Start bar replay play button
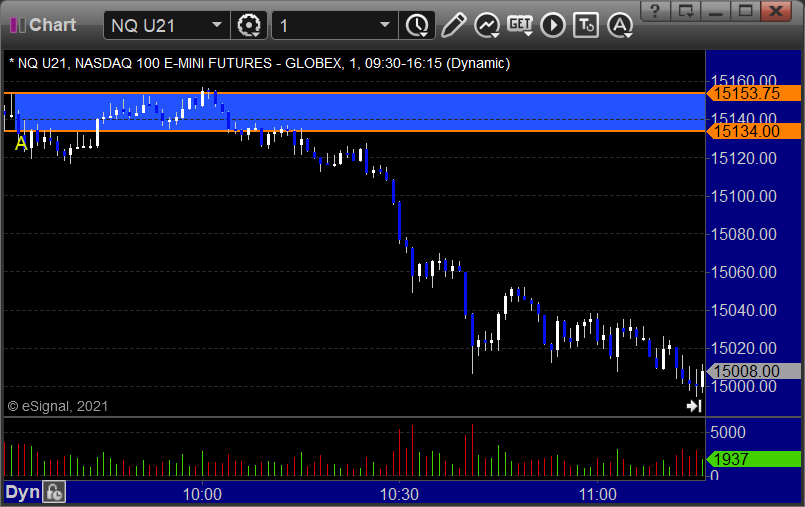Viewport: 805px width, 507px height. pos(552,25)
